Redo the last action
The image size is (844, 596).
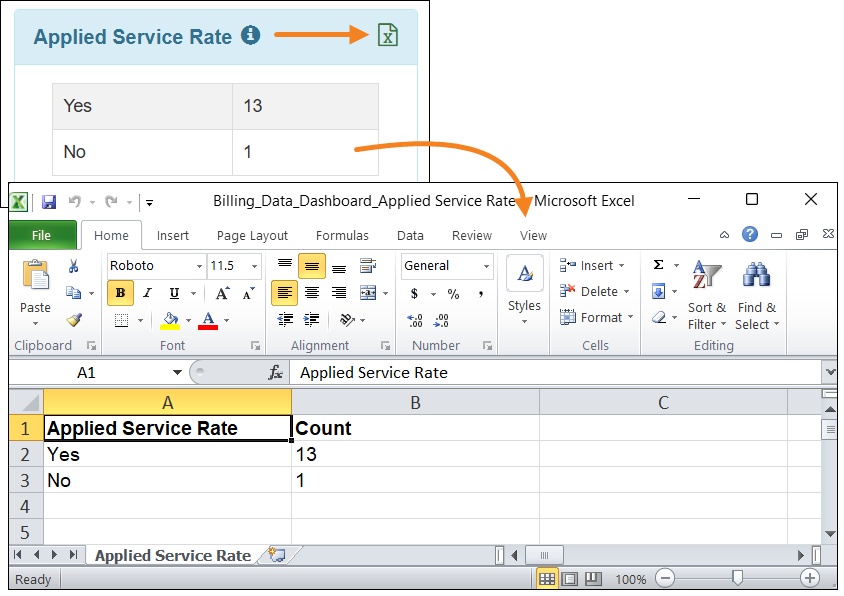[x=111, y=202]
